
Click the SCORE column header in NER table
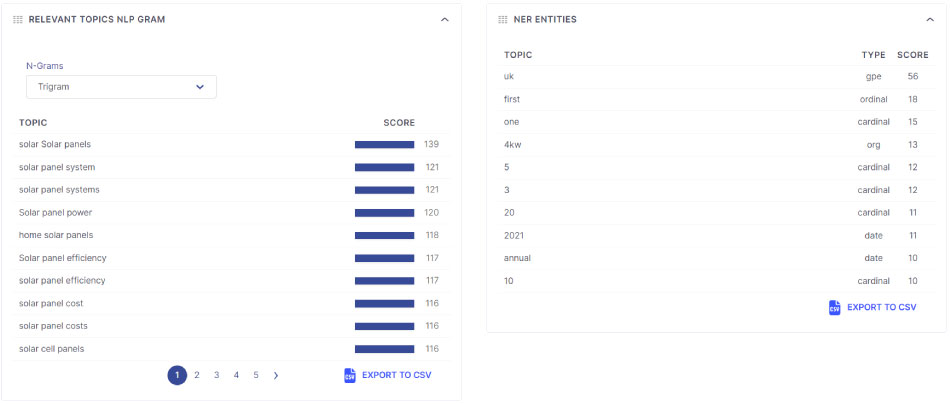click(912, 55)
